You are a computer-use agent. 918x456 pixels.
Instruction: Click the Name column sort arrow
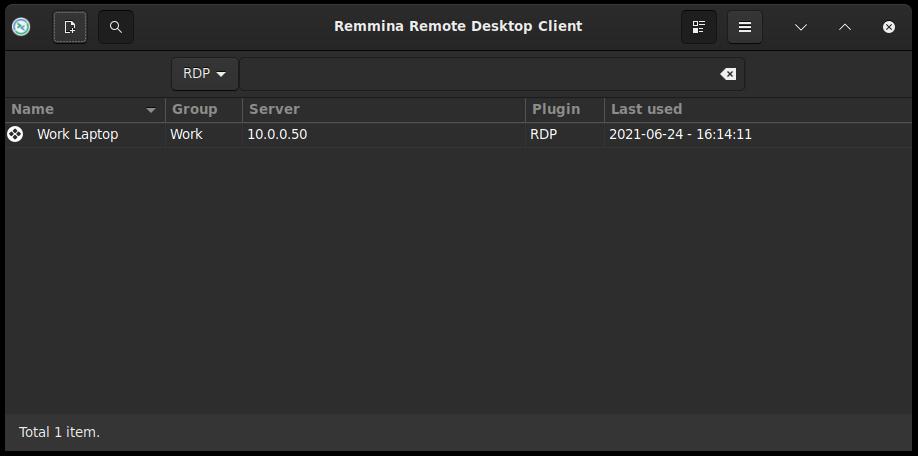150,110
